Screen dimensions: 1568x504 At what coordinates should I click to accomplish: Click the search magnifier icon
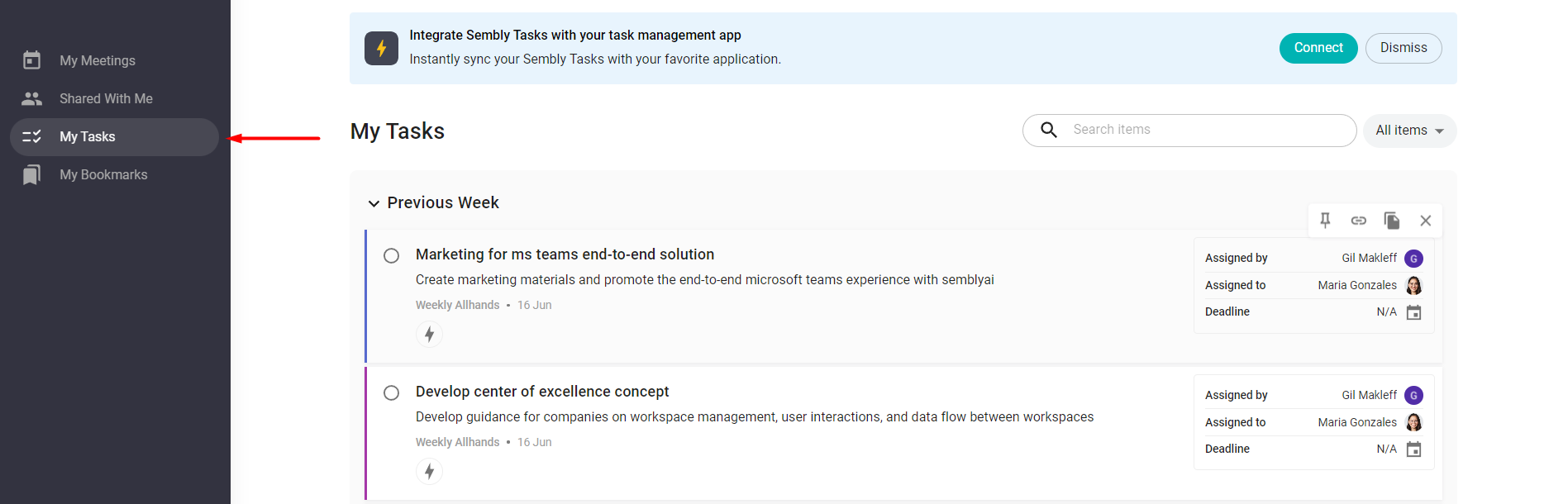pos(1049,130)
